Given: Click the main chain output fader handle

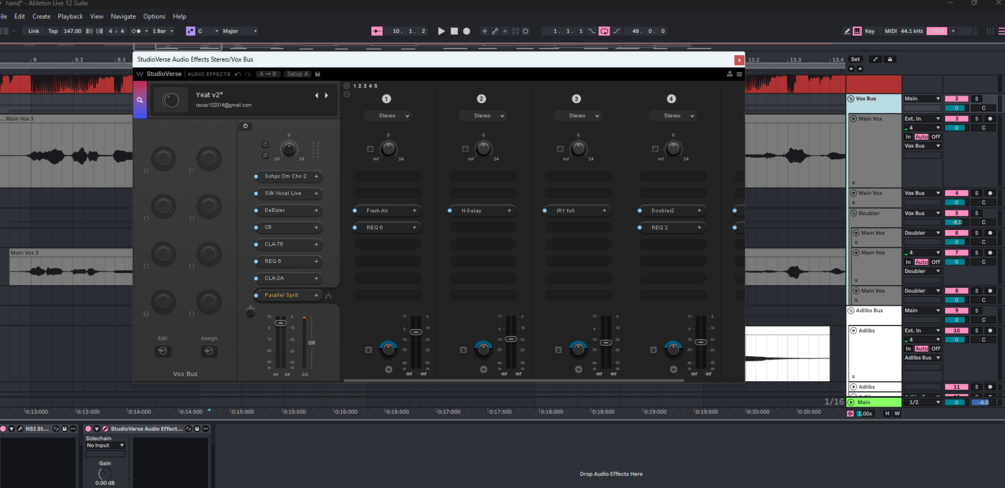Looking at the screenshot, I should tap(280, 323).
